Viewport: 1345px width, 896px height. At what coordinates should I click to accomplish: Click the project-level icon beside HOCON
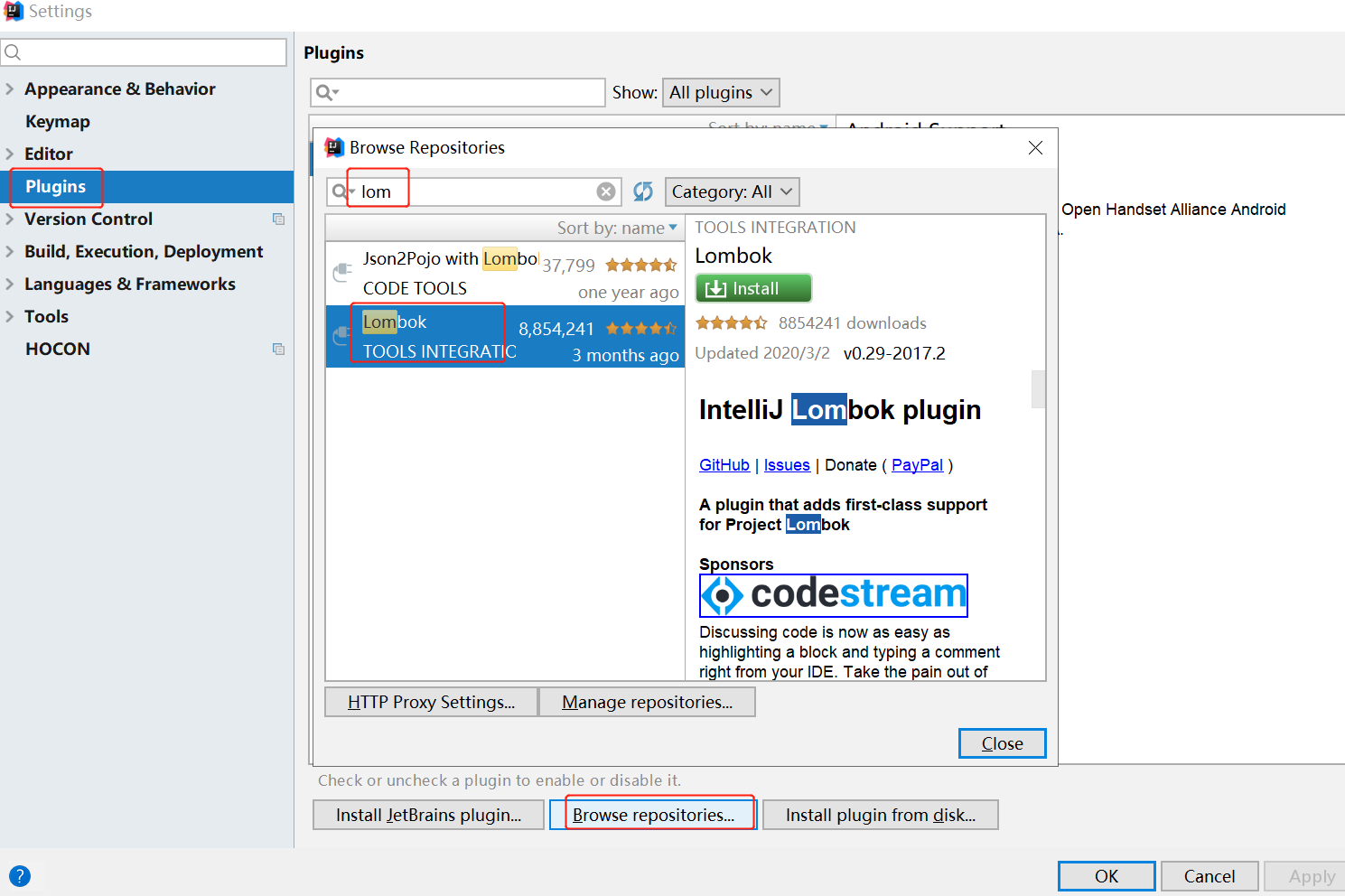(278, 349)
